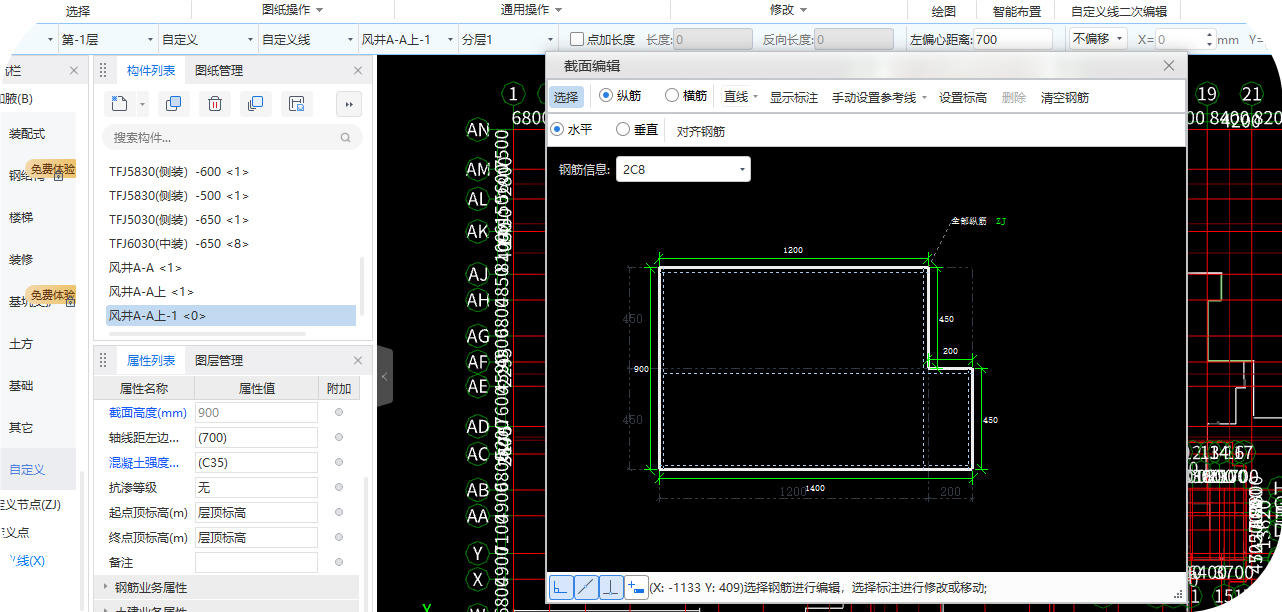Viewport: 1282px width, 612px height.
Task: Toggle 附加 dot for 截面高度 row
Action: pos(339,412)
